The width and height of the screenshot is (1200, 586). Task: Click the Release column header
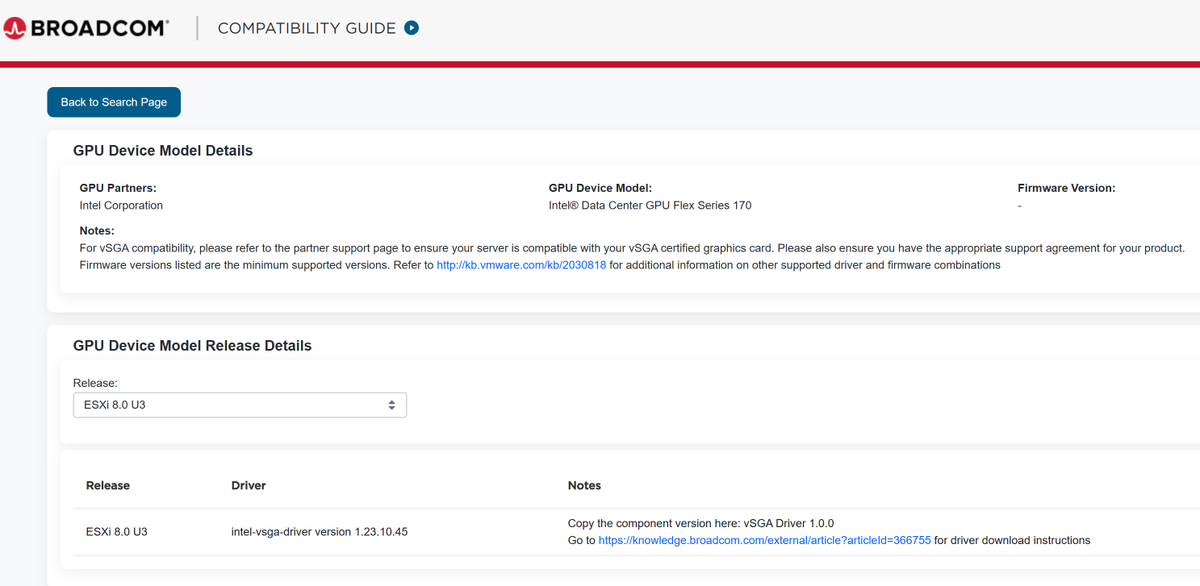pos(108,485)
